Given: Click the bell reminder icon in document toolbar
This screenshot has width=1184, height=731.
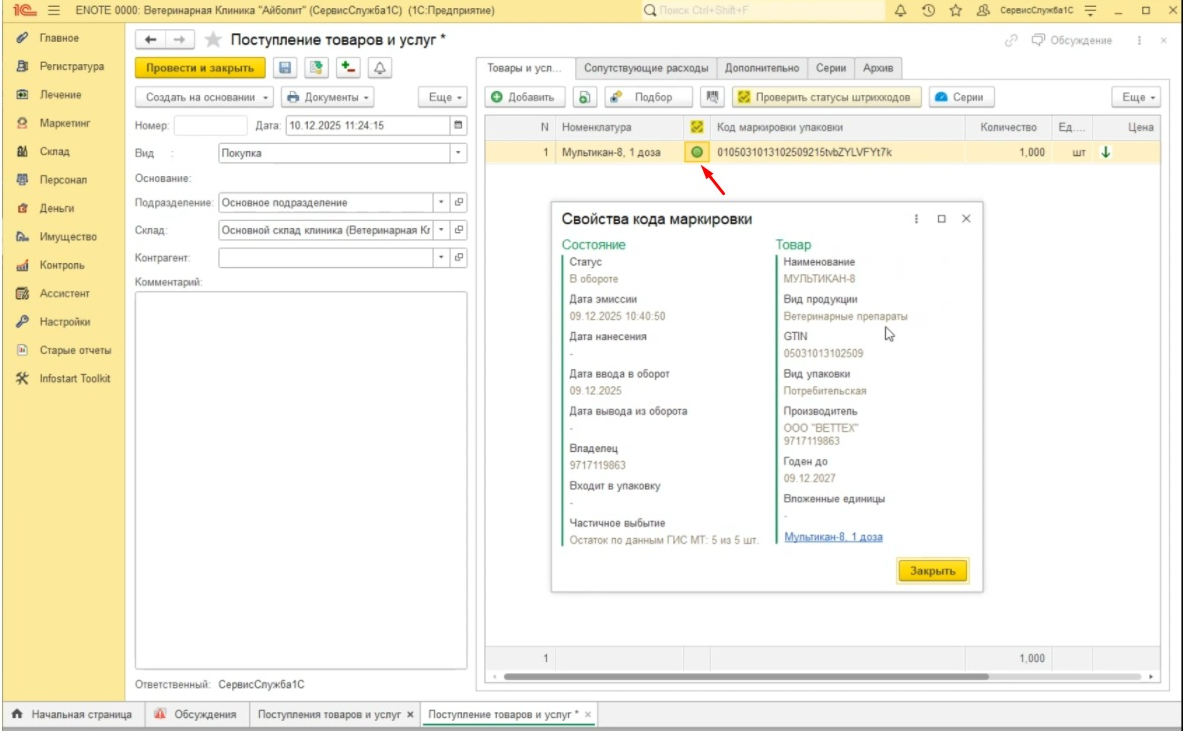Looking at the screenshot, I should [x=380, y=68].
